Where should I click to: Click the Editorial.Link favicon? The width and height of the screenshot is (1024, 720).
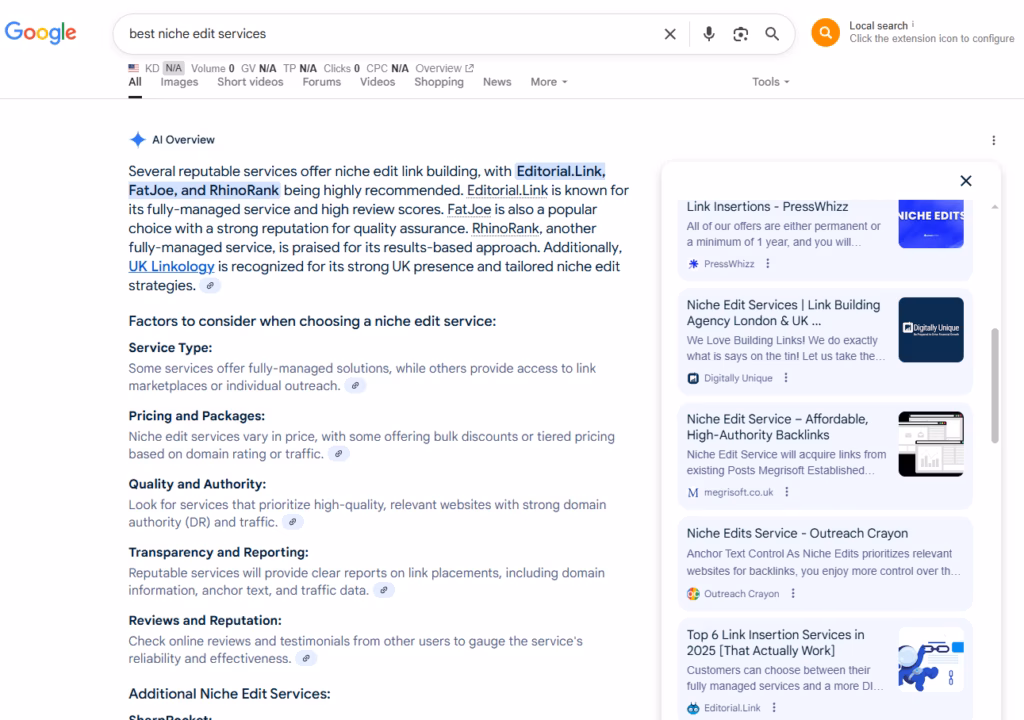point(693,708)
